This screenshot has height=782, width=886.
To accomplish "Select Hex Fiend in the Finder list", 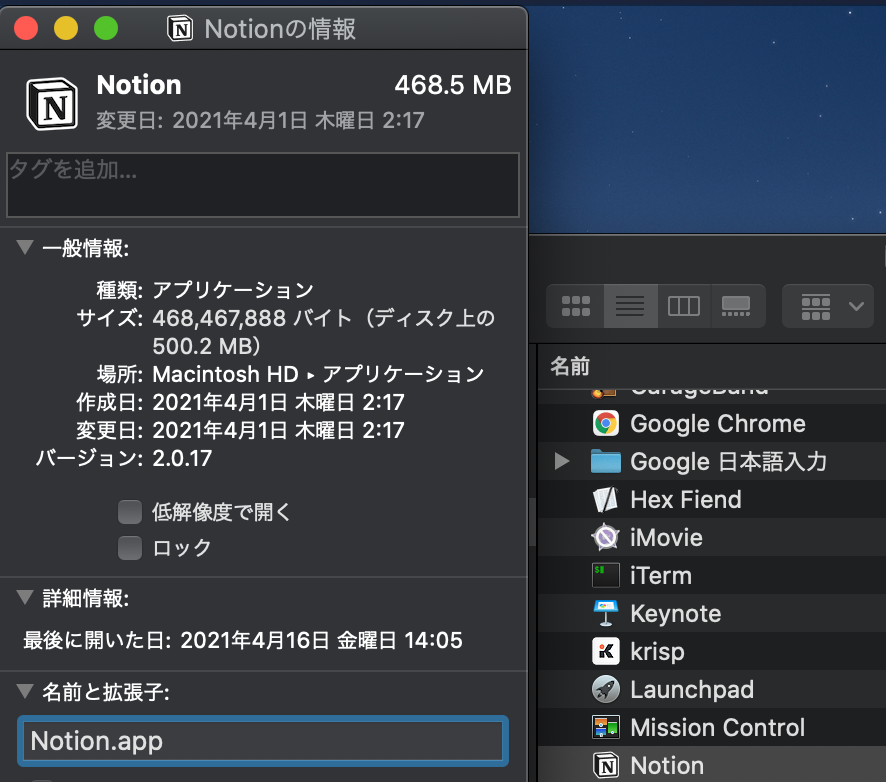I will [685, 499].
